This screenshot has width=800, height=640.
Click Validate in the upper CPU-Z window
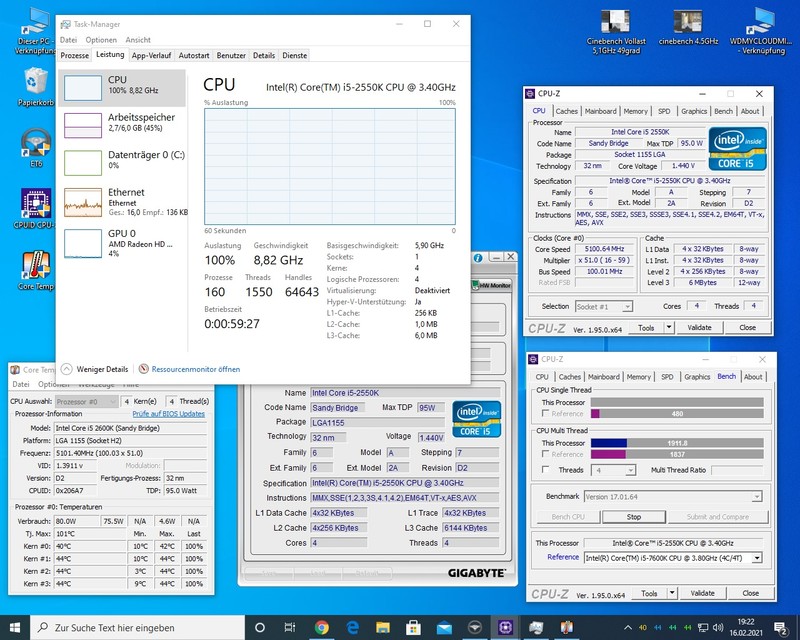coord(699,328)
